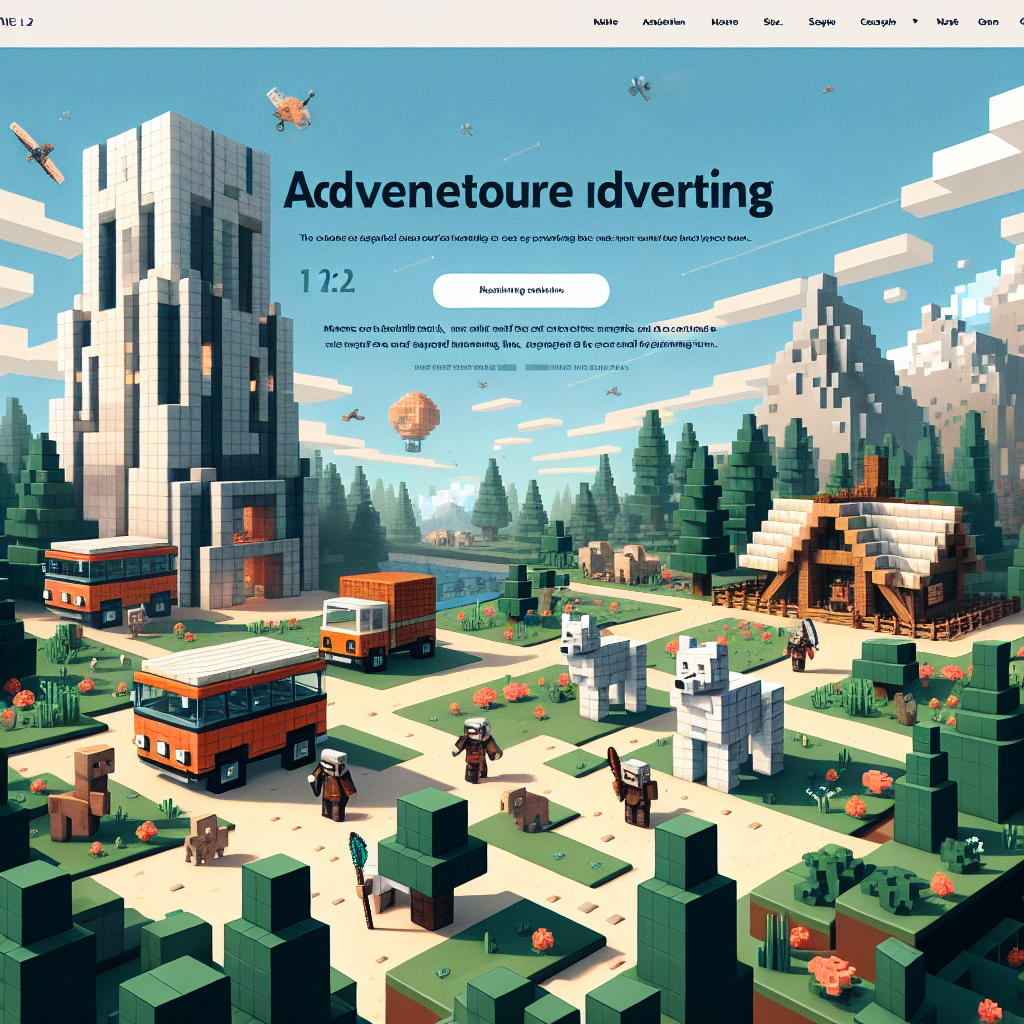Screen dimensions: 1024x1024
Task: Select the large orange bus with white roof
Action: coord(229,708)
